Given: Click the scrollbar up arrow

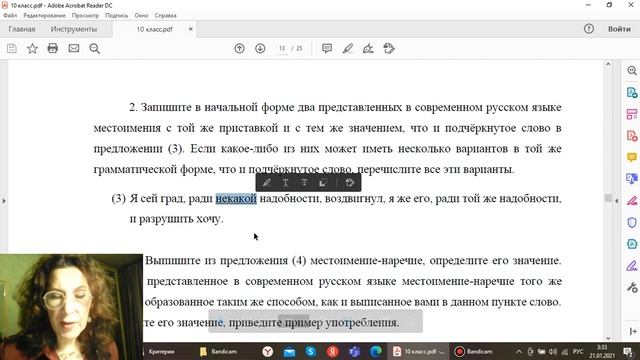Looking at the screenshot, I should [x=608, y=64].
